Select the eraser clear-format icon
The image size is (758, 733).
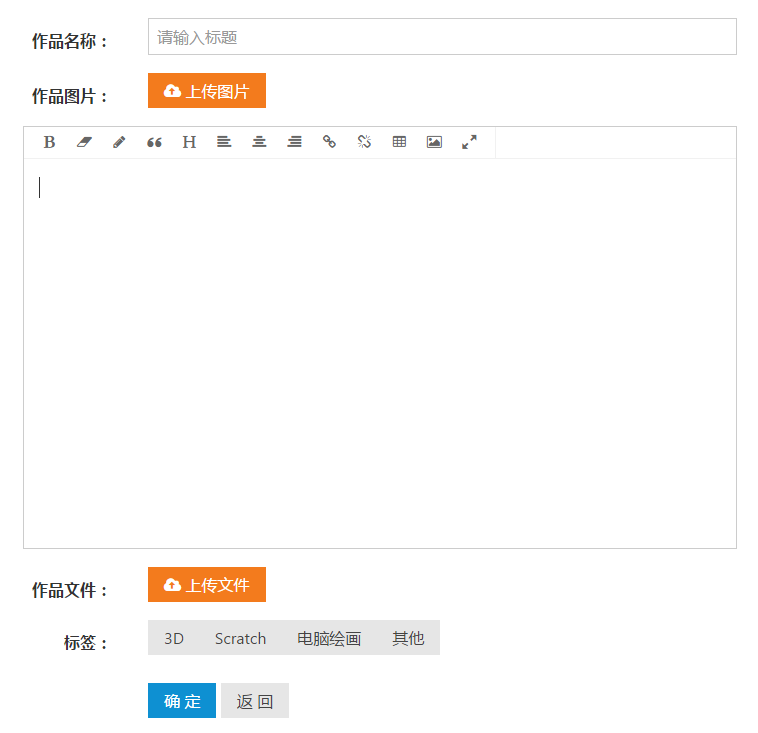tap(84, 142)
